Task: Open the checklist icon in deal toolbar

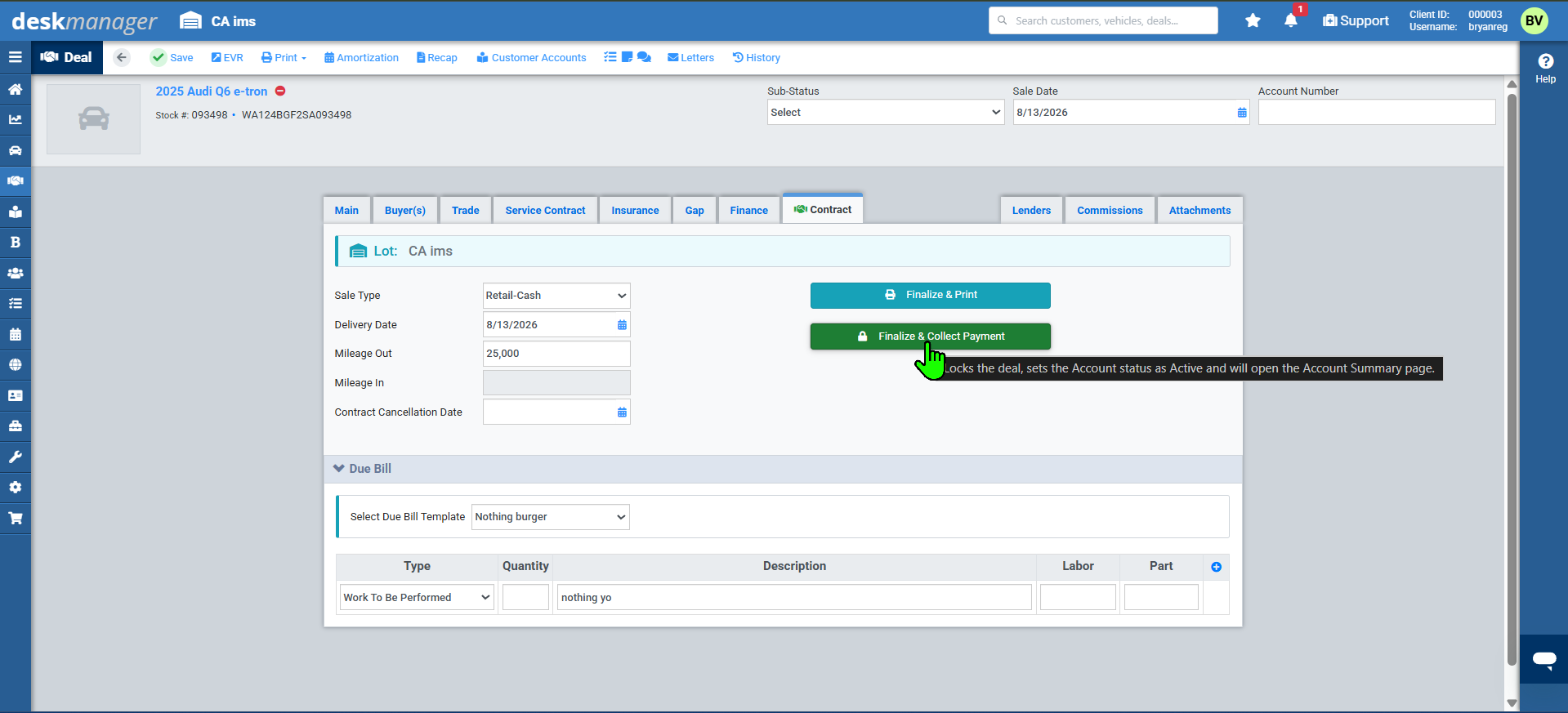Action: point(610,57)
